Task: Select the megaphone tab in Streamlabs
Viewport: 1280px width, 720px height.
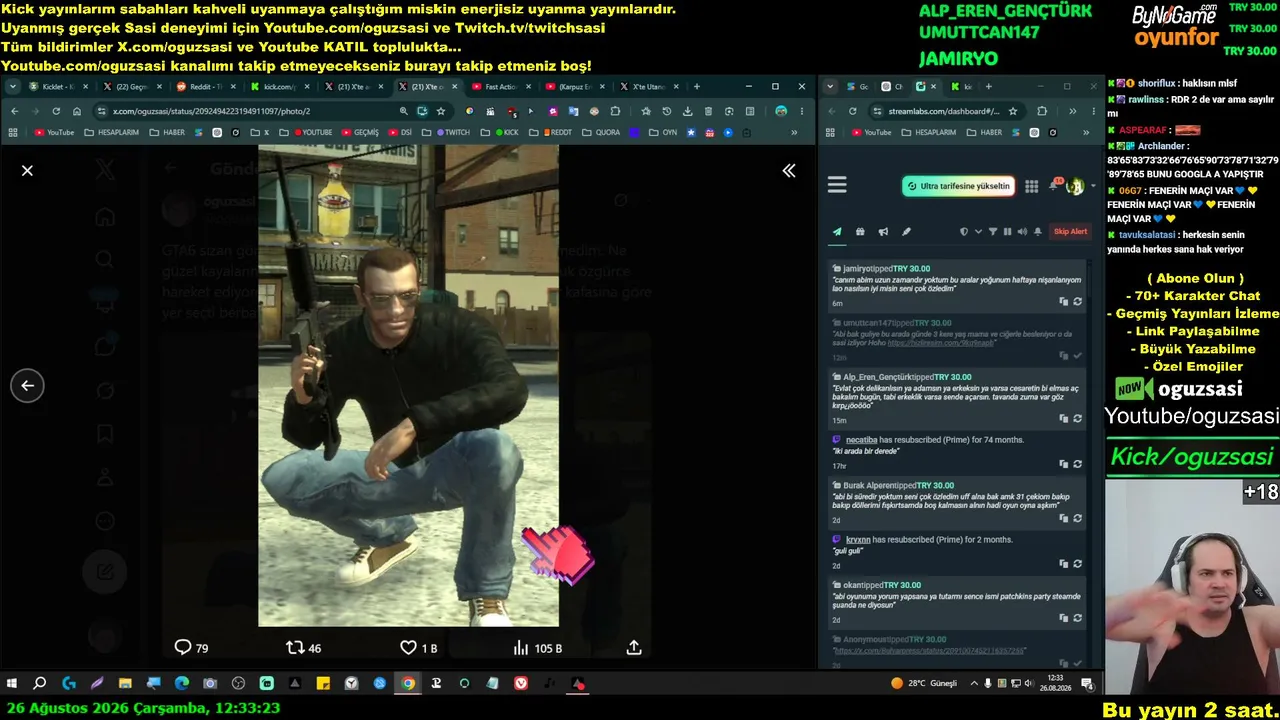Action: 883,232
